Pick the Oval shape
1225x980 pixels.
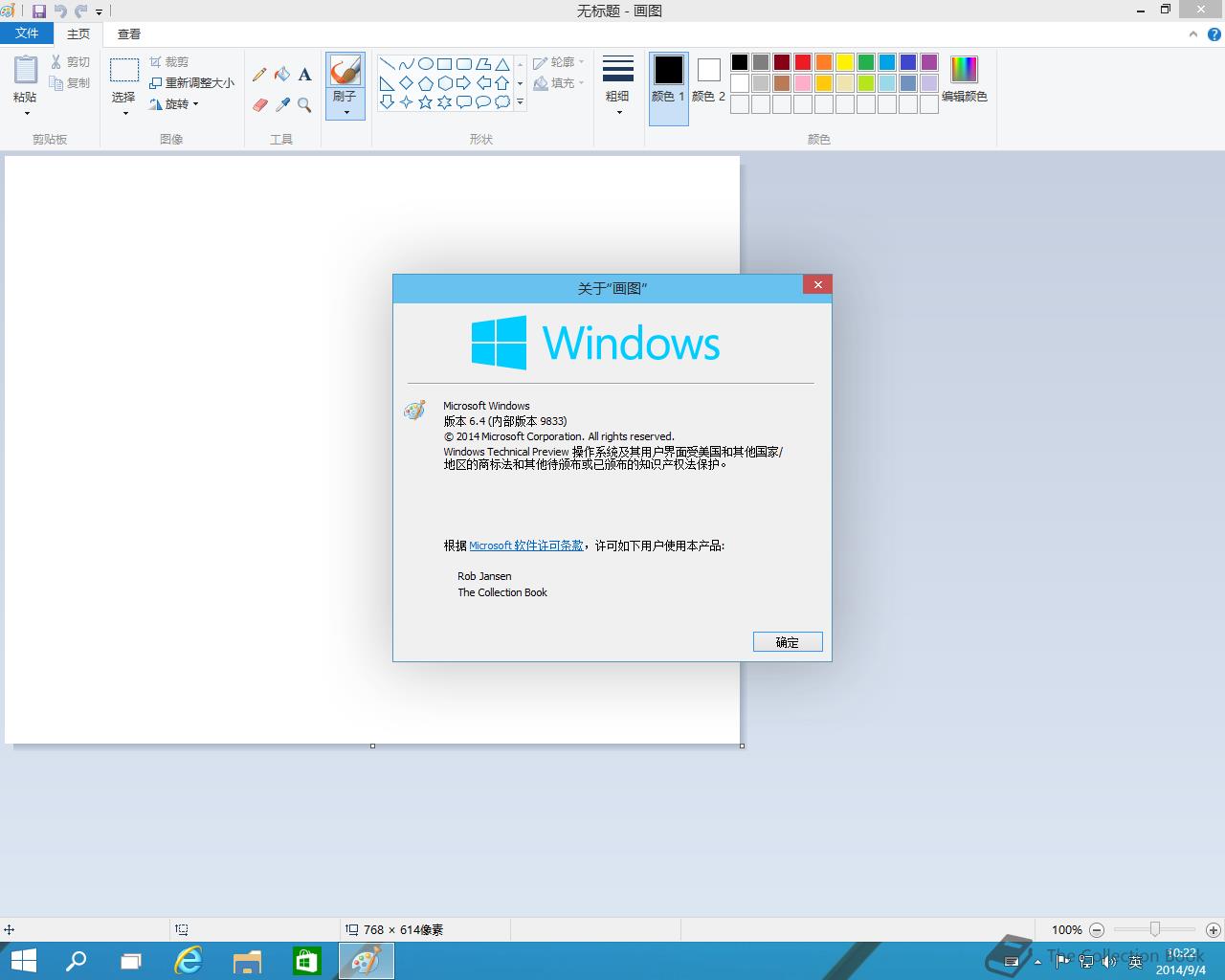click(426, 64)
